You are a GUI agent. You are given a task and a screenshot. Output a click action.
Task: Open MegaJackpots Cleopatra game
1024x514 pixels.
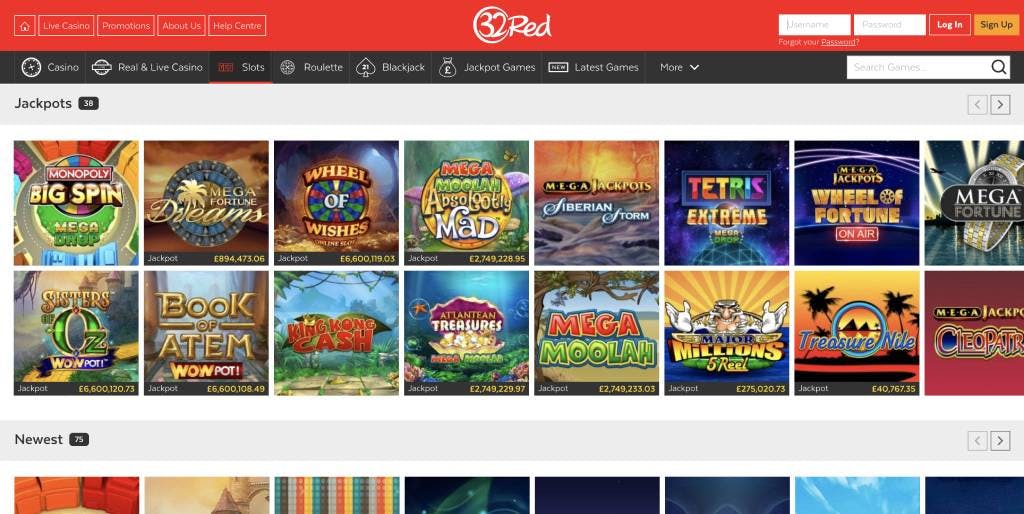pyautogui.click(x=974, y=333)
